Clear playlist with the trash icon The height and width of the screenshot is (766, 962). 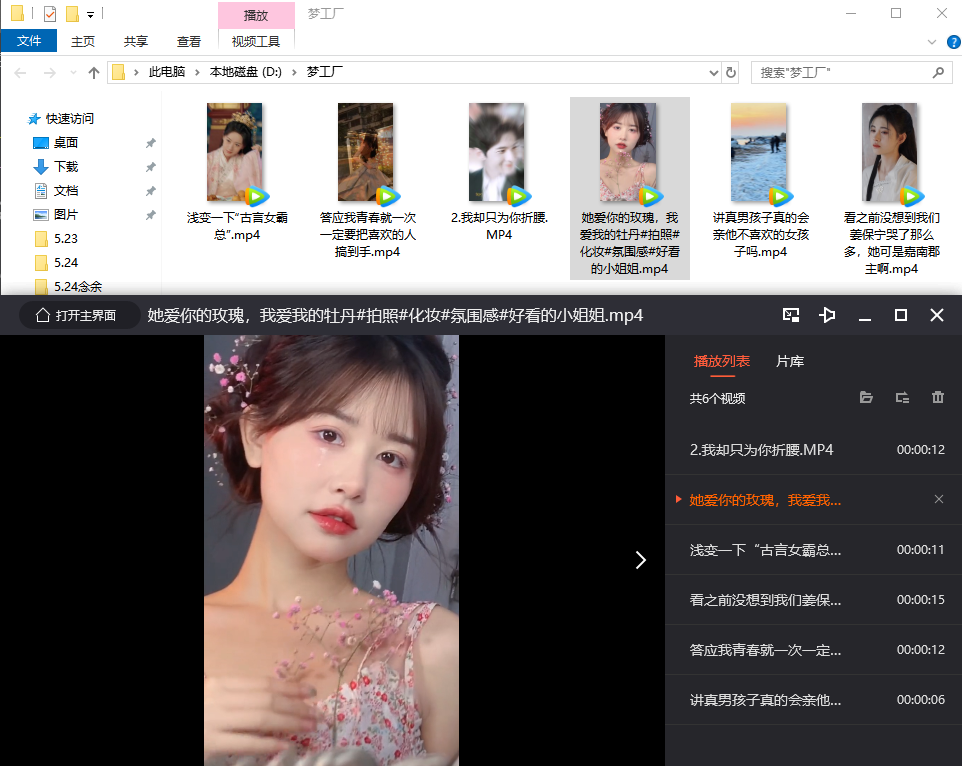[937, 398]
